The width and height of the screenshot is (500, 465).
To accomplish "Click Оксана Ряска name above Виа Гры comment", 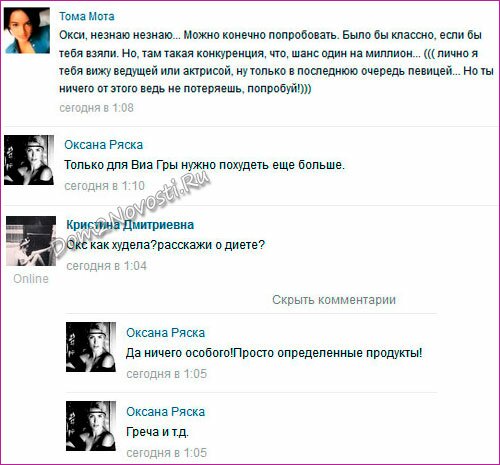I will (104, 145).
